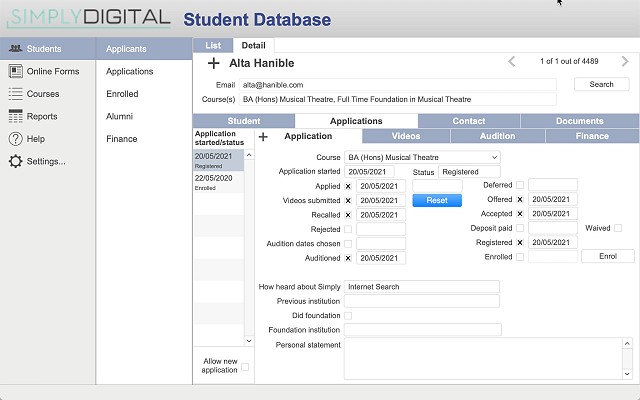Toggle the Recalled checkbox
This screenshot has height=400, width=640.
click(x=348, y=215)
